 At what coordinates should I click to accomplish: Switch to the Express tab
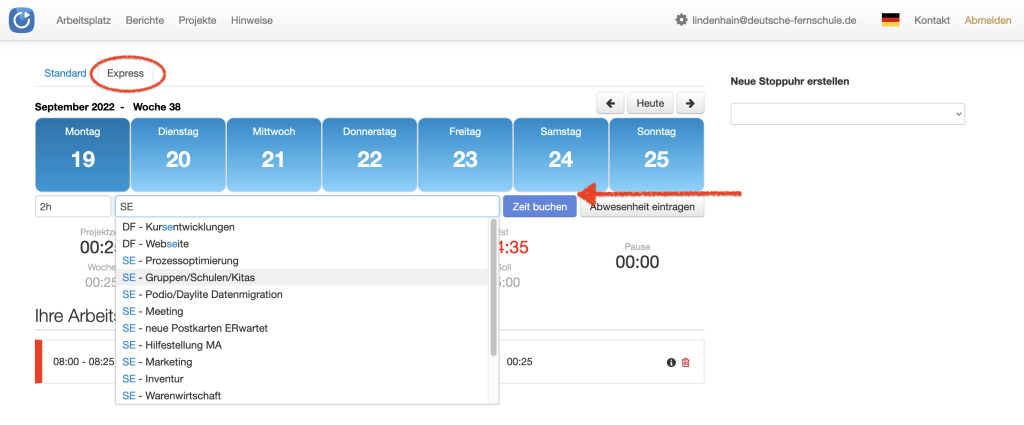(126, 73)
